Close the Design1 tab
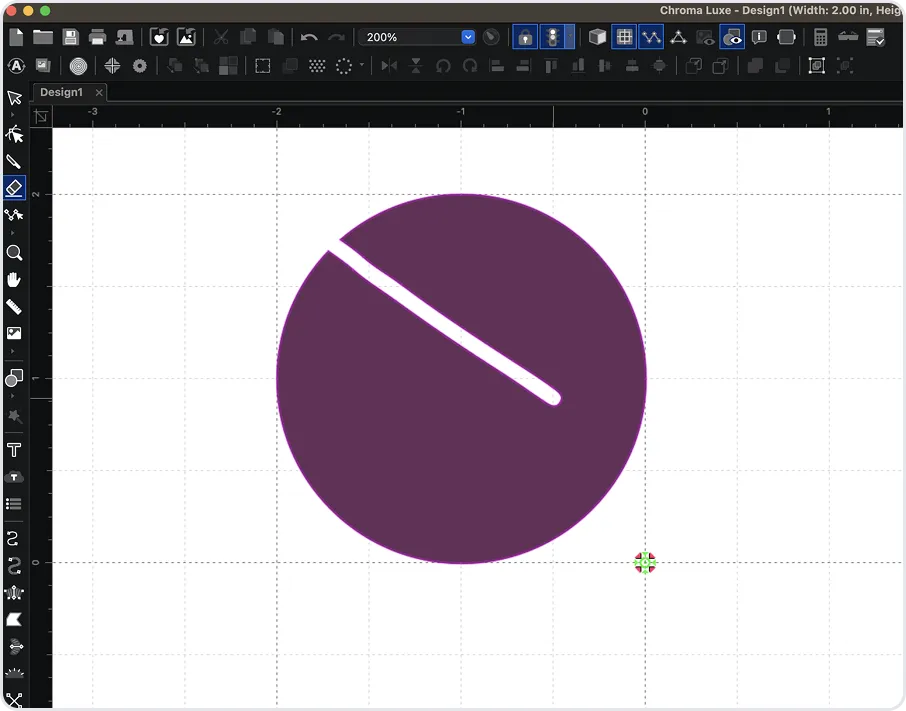 [99, 92]
